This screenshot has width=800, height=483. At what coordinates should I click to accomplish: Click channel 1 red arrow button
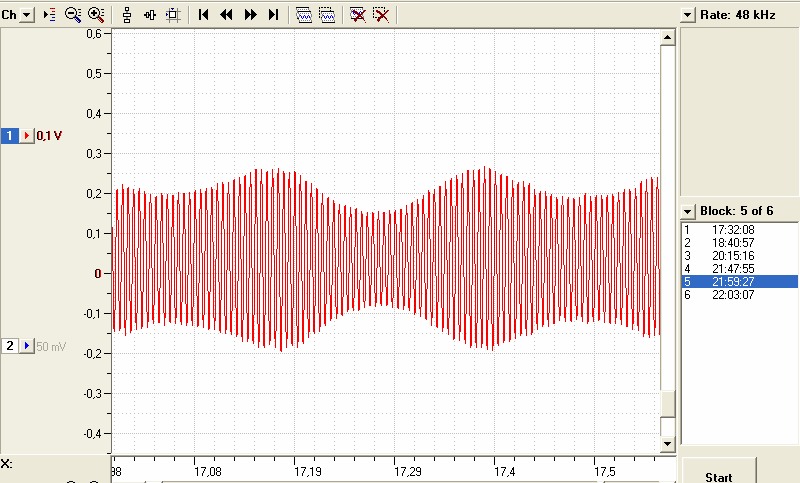[x=27, y=136]
